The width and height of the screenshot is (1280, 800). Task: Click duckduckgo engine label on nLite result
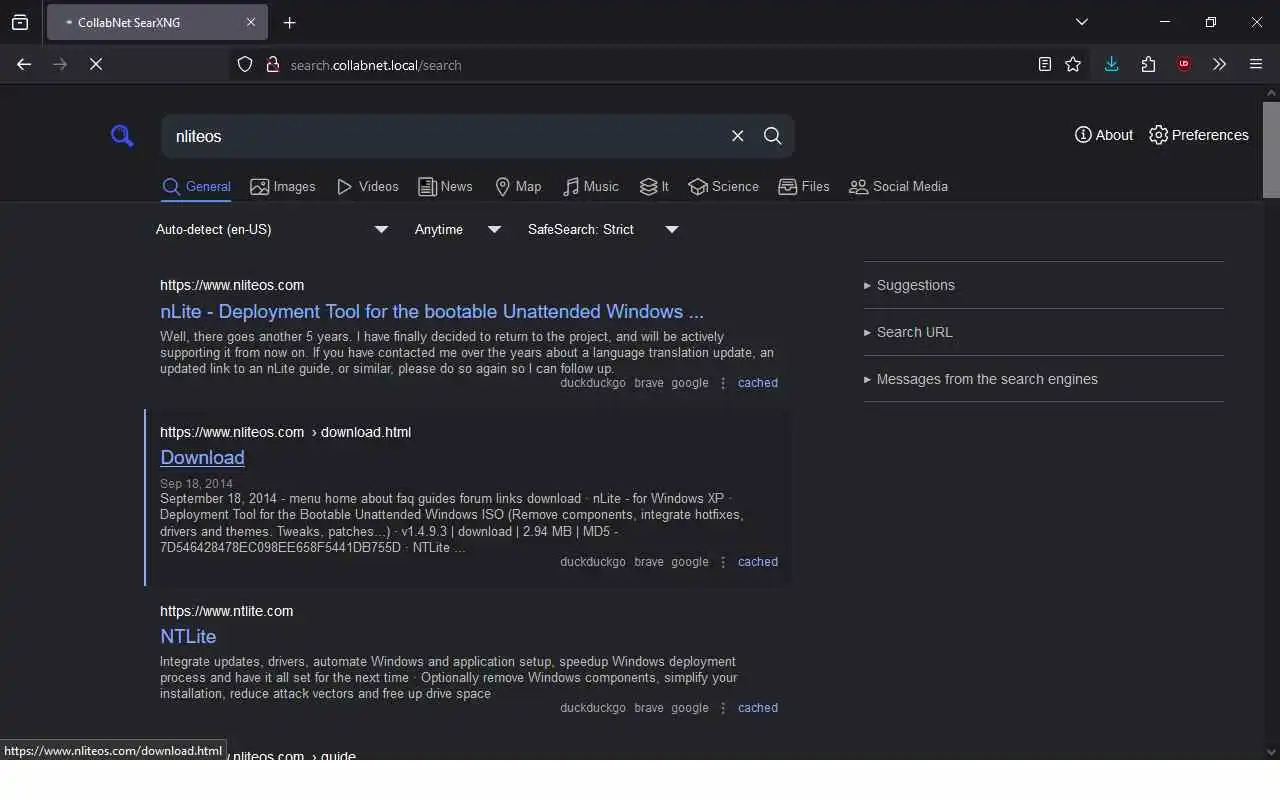(x=593, y=383)
